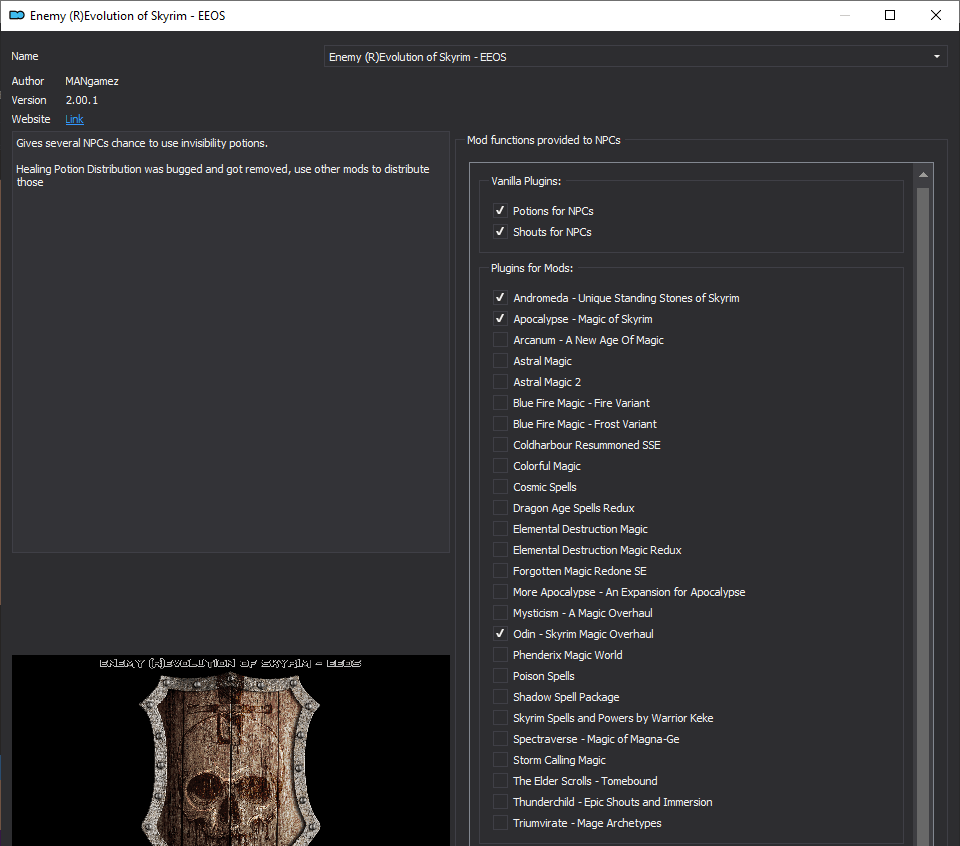Screen dimensions: 960x846
Task: Tick Forgotten Magic Redone SE
Action: tap(500, 571)
